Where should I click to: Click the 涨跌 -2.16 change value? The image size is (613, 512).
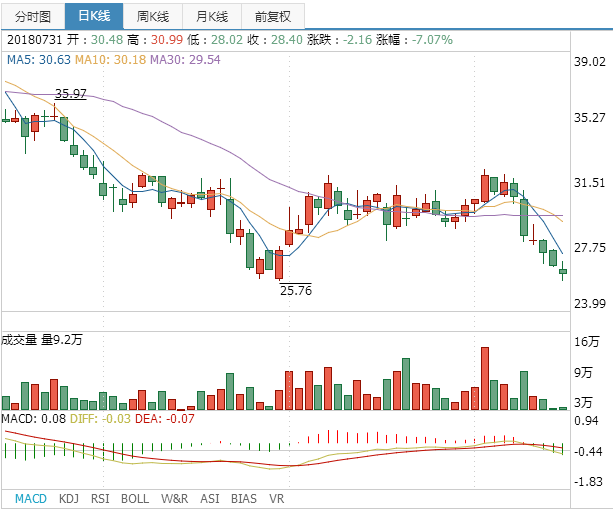tap(339, 39)
